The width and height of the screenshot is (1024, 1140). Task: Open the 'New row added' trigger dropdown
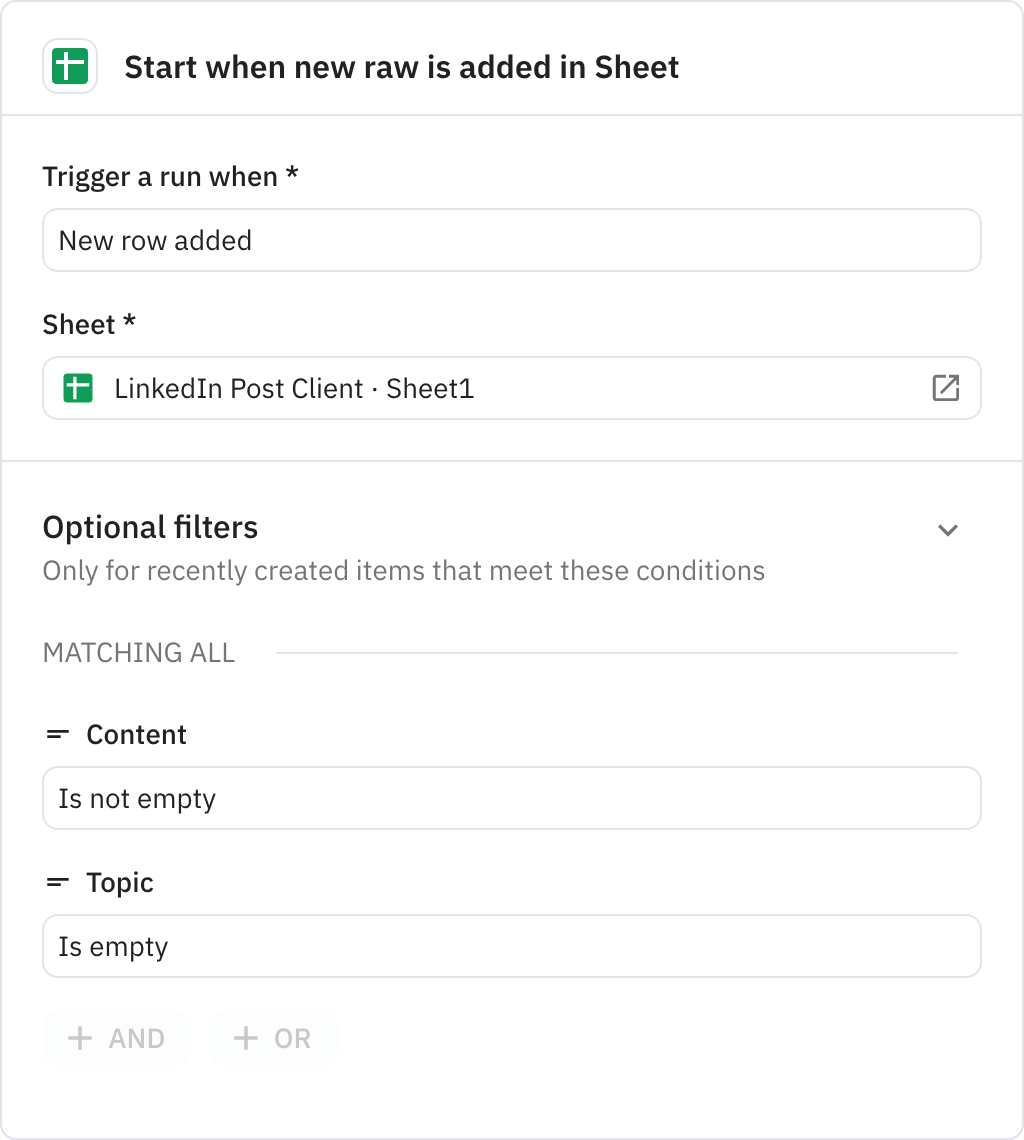(512, 240)
